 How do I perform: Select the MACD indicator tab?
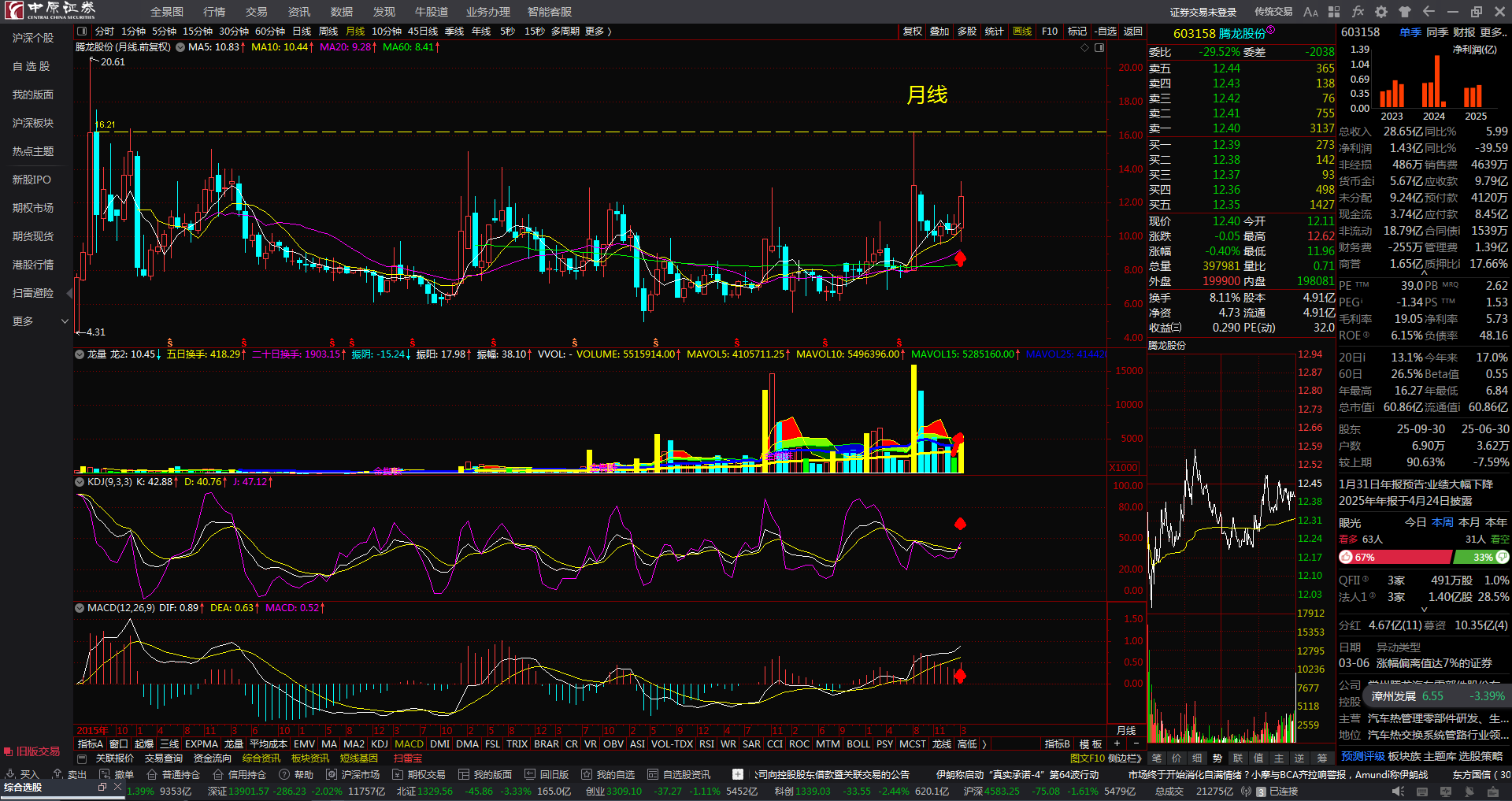click(x=409, y=744)
